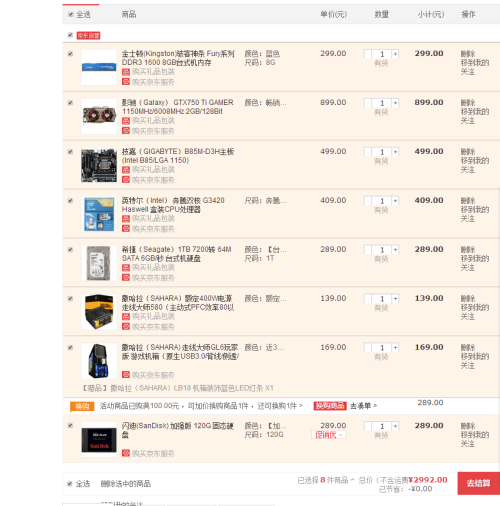Click the red 去结算 checkout button
This screenshot has width=500, height=506.
[479, 483]
